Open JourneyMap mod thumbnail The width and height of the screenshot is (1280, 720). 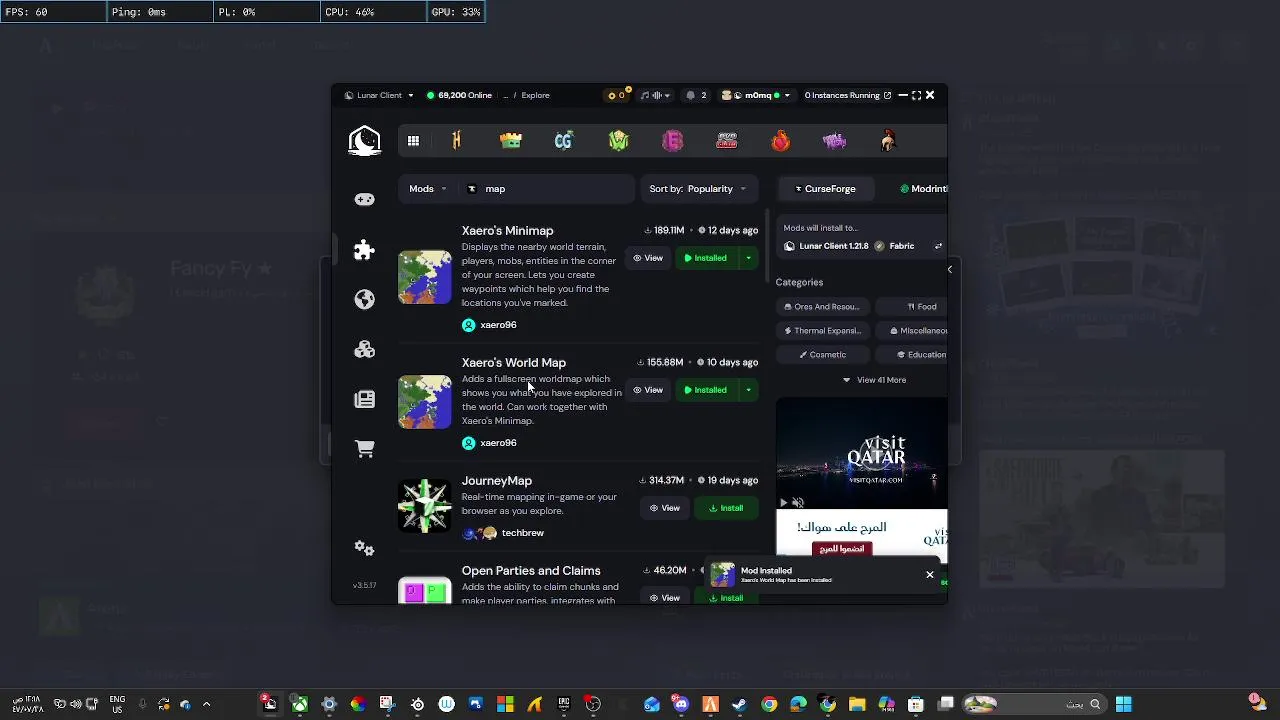(x=425, y=507)
